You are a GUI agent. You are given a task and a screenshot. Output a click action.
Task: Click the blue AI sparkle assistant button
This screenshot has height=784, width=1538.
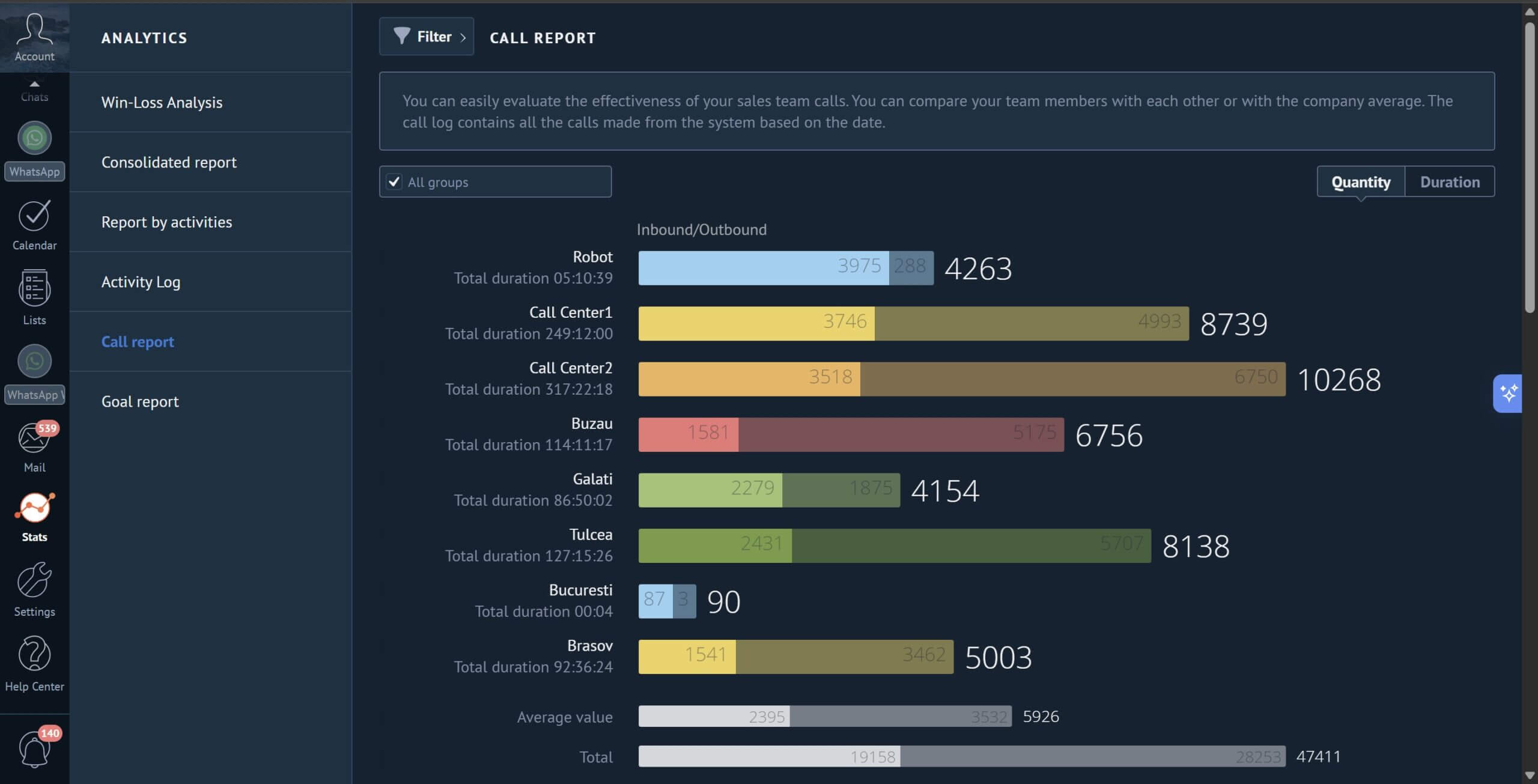[1508, 394]
